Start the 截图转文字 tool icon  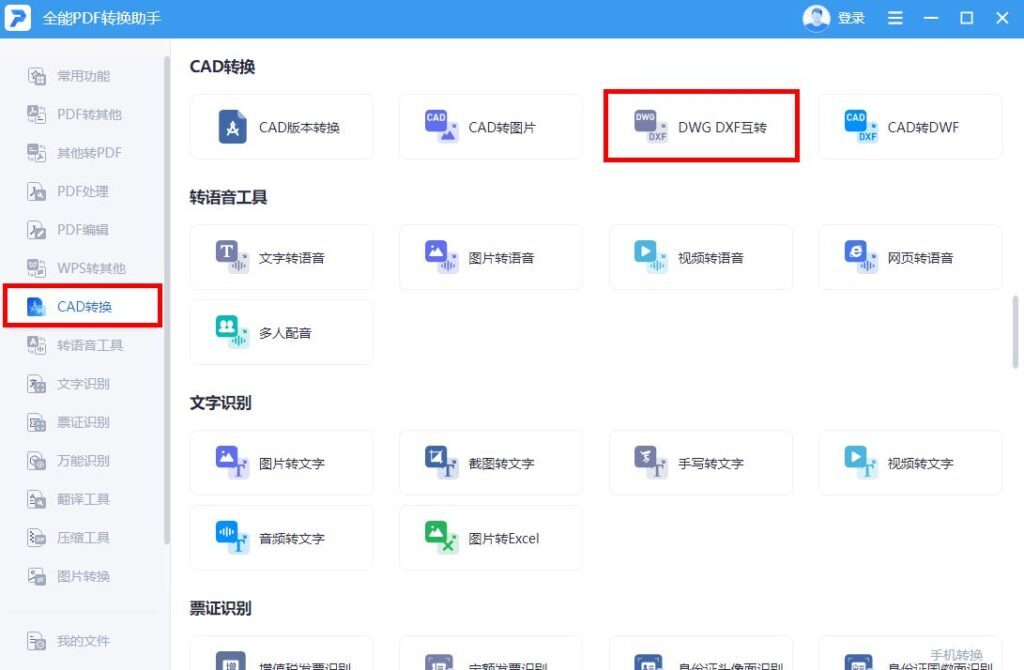pyautogui.click(x=441, y=462)
